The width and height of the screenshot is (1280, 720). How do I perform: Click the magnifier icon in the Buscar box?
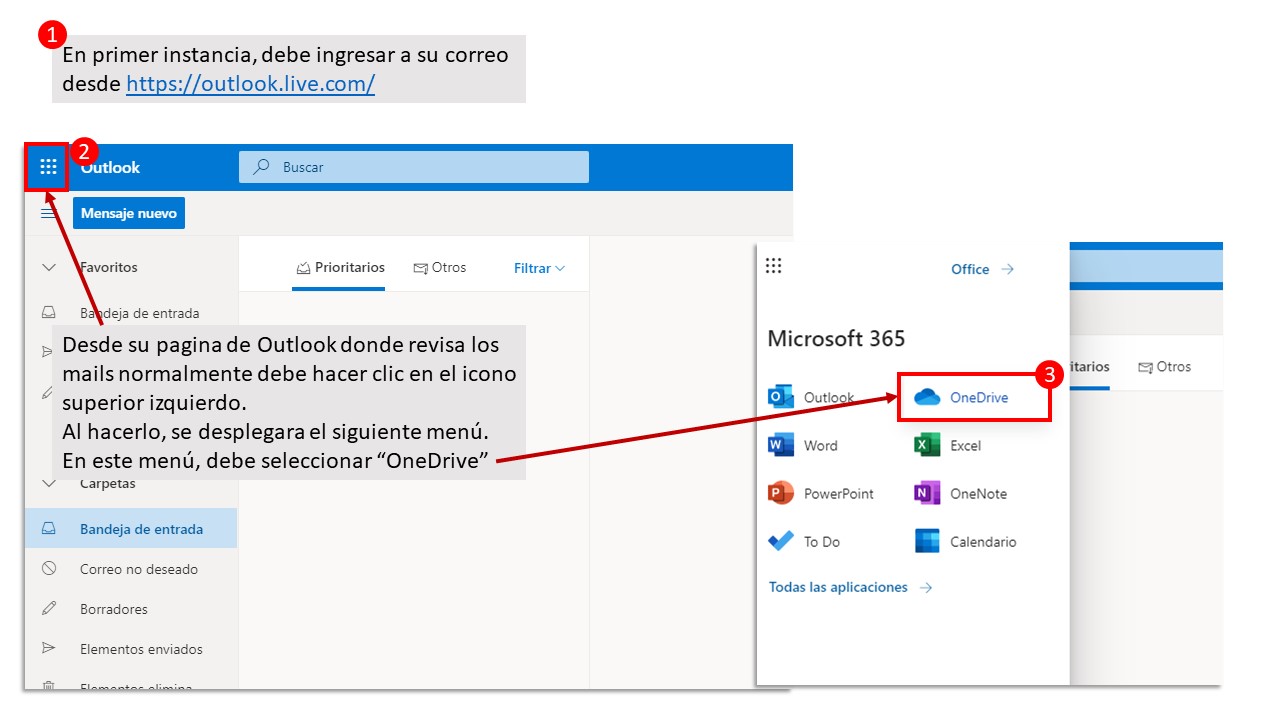coord(261,167)
